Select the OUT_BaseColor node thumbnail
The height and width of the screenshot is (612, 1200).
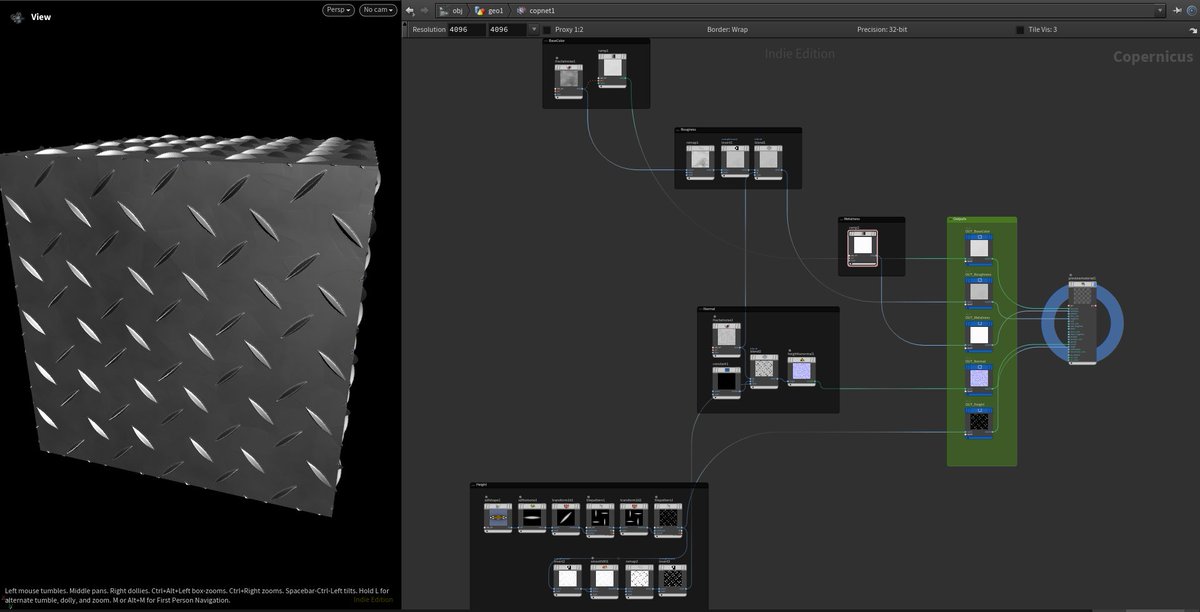click(980, 248)
